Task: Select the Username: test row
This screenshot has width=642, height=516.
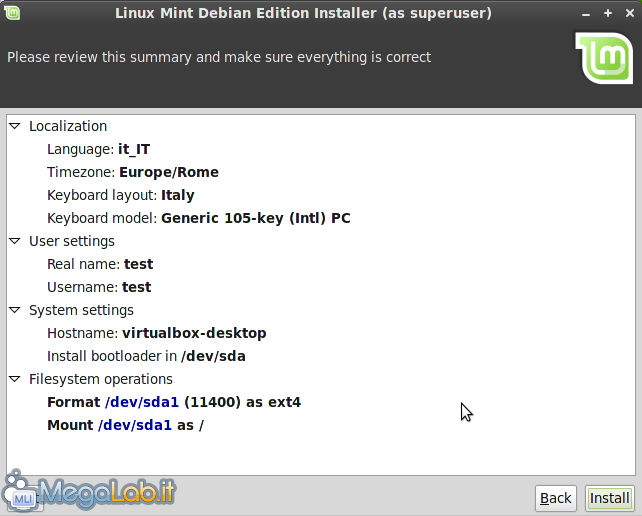Action: pos(98,287)
